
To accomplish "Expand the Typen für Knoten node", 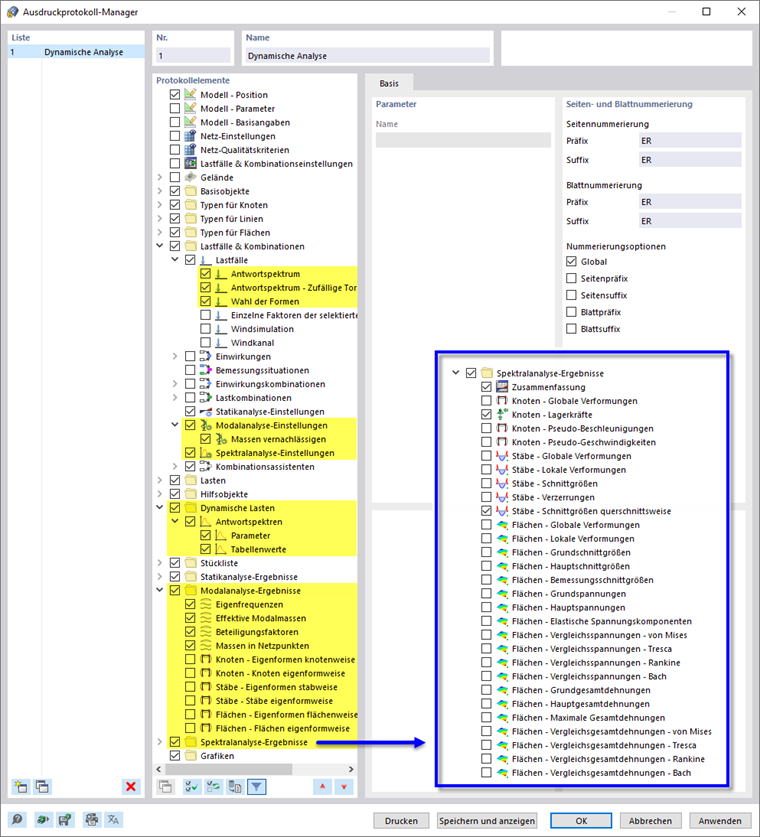I will [x=160, y=205].
